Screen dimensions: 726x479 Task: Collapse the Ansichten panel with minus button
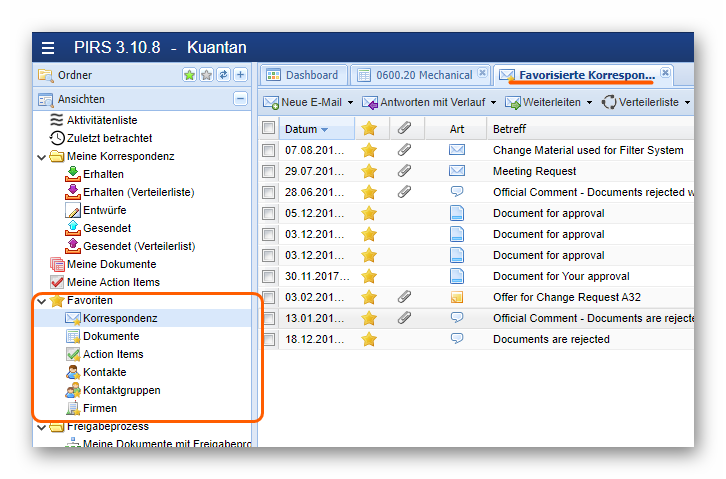tap(240, 99)
